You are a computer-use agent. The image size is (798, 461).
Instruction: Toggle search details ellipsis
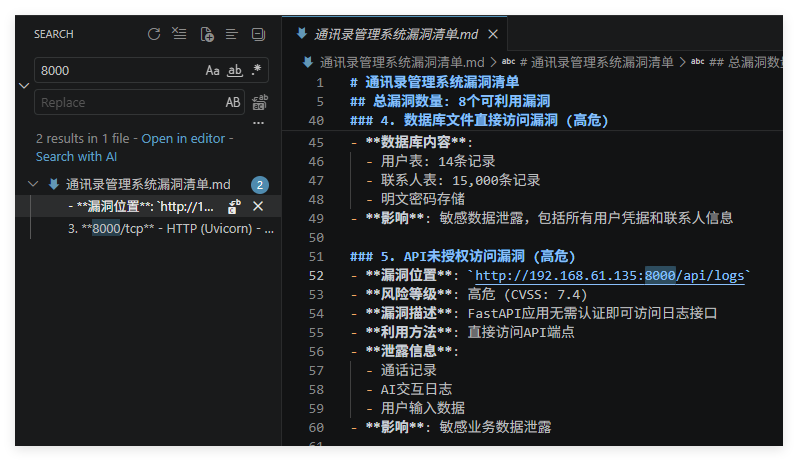[259, 123]
